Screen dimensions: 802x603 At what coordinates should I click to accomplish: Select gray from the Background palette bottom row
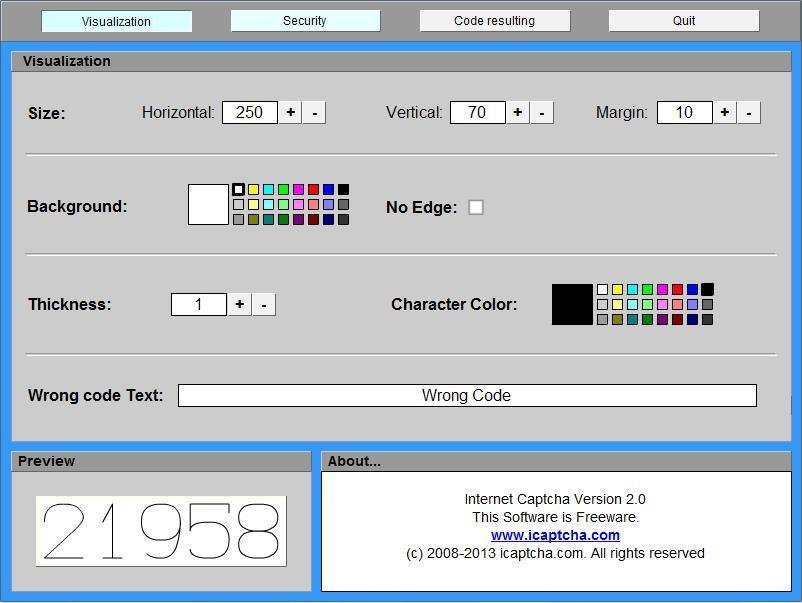click(x=238, y=218)
